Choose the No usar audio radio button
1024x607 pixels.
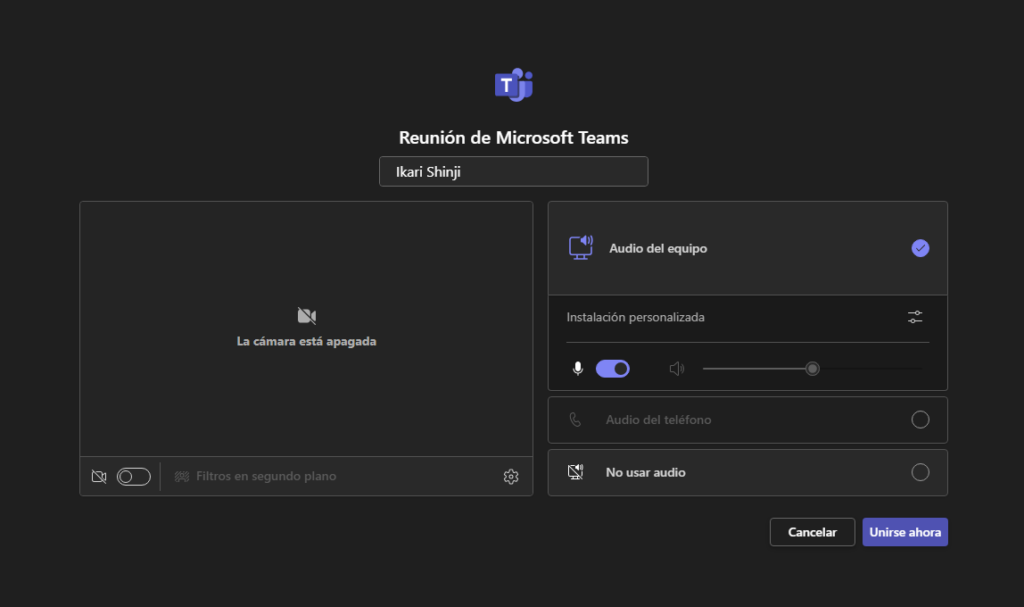click(920, 472)
